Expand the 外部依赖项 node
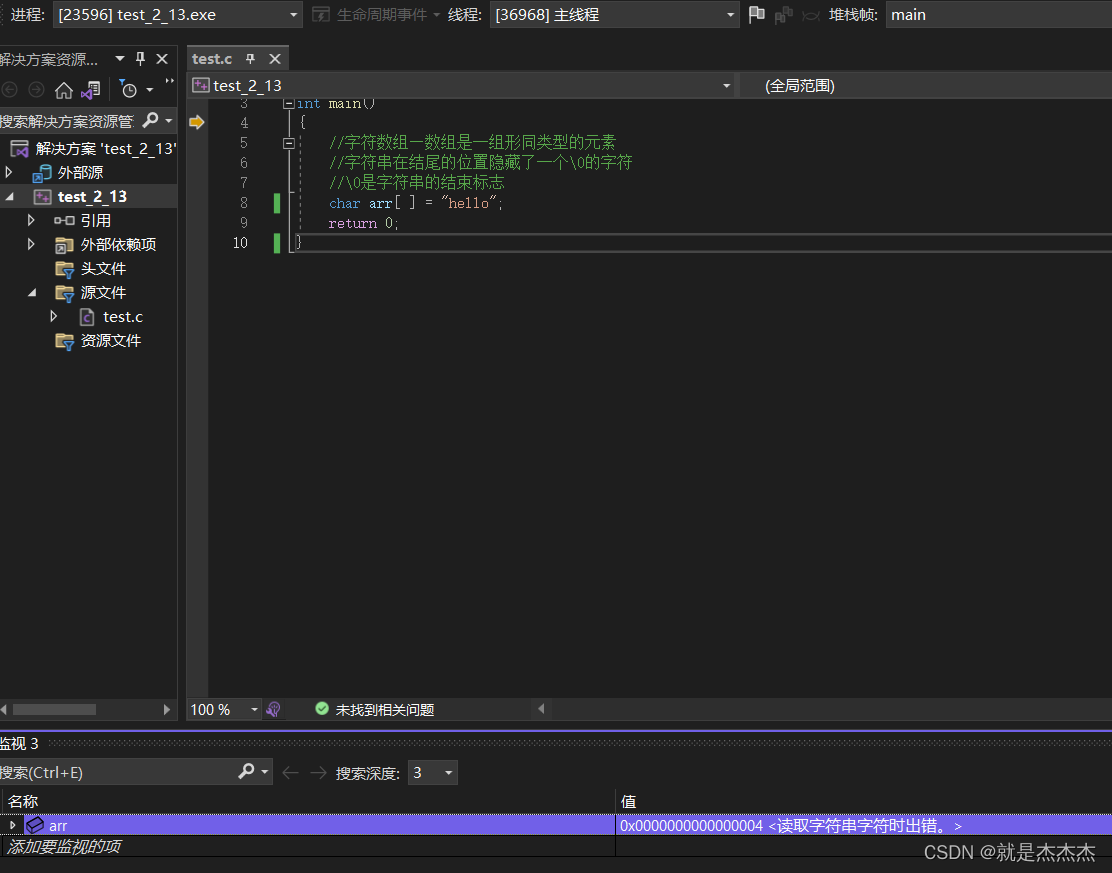 click(x=31, y=245)
